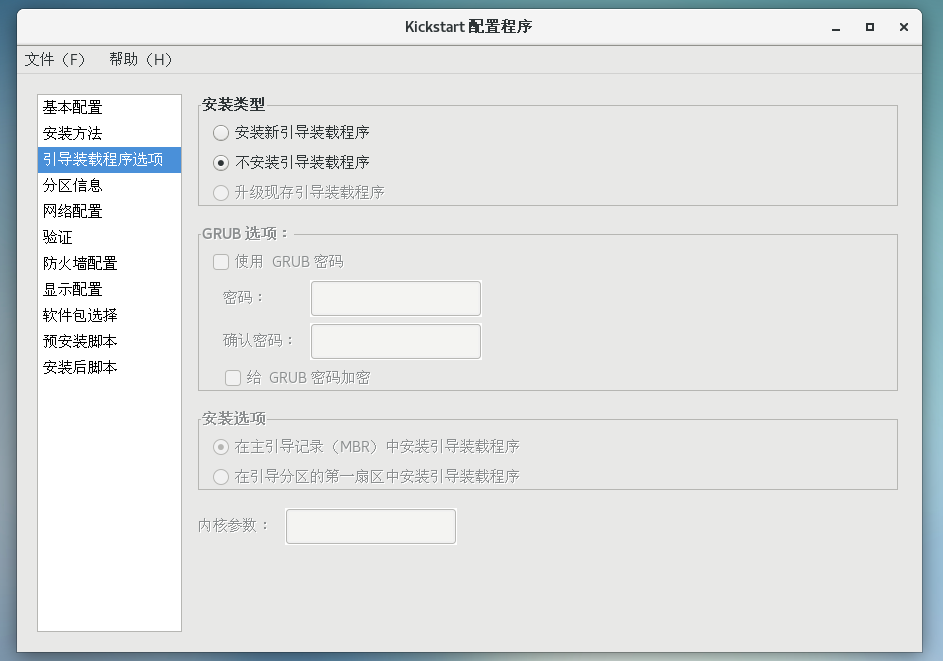Screen dimensions: 943x661
Task: Choose 升级现存引导装载程序 radio option
Action: [221, 192]
